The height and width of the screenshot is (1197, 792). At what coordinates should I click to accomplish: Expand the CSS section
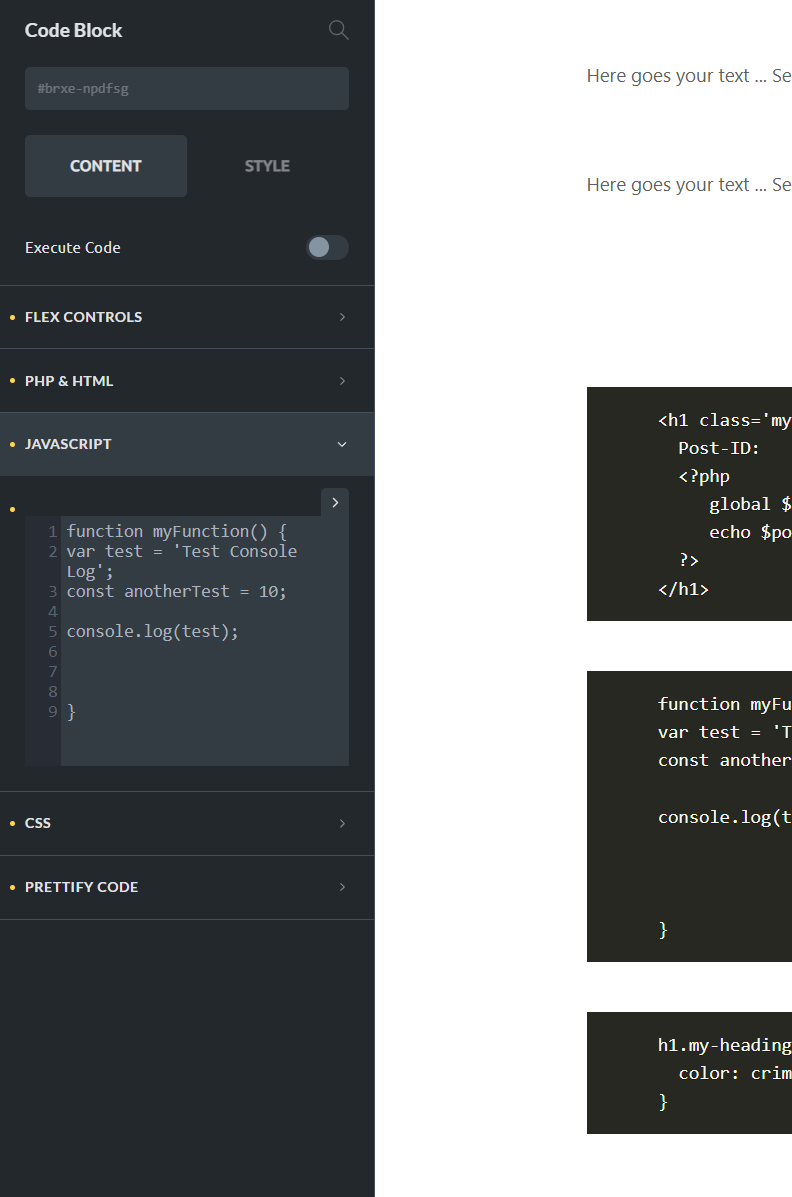click(187, 823)
